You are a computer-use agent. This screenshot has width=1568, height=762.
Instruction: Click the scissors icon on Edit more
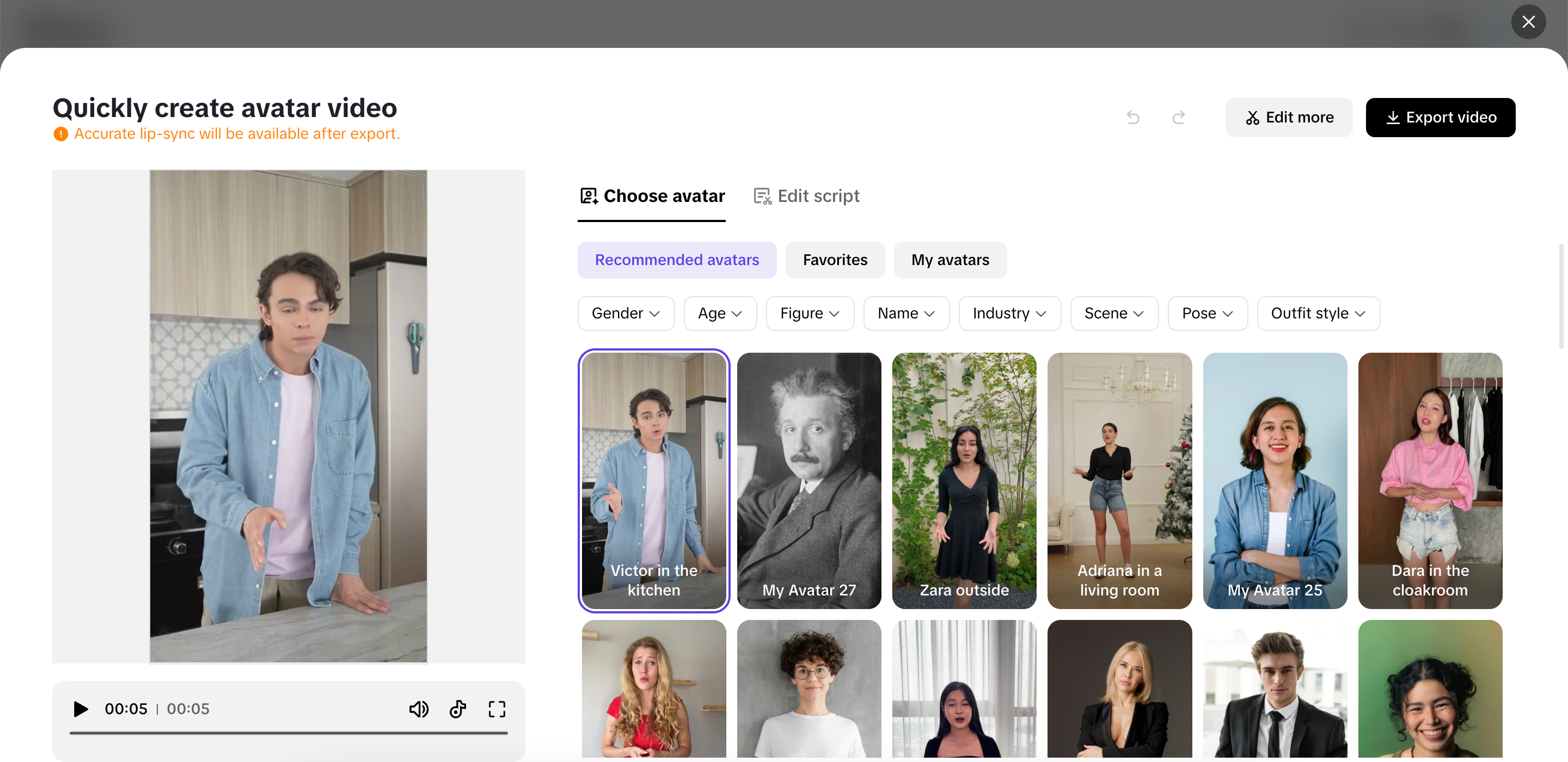tap(1253, 117)
